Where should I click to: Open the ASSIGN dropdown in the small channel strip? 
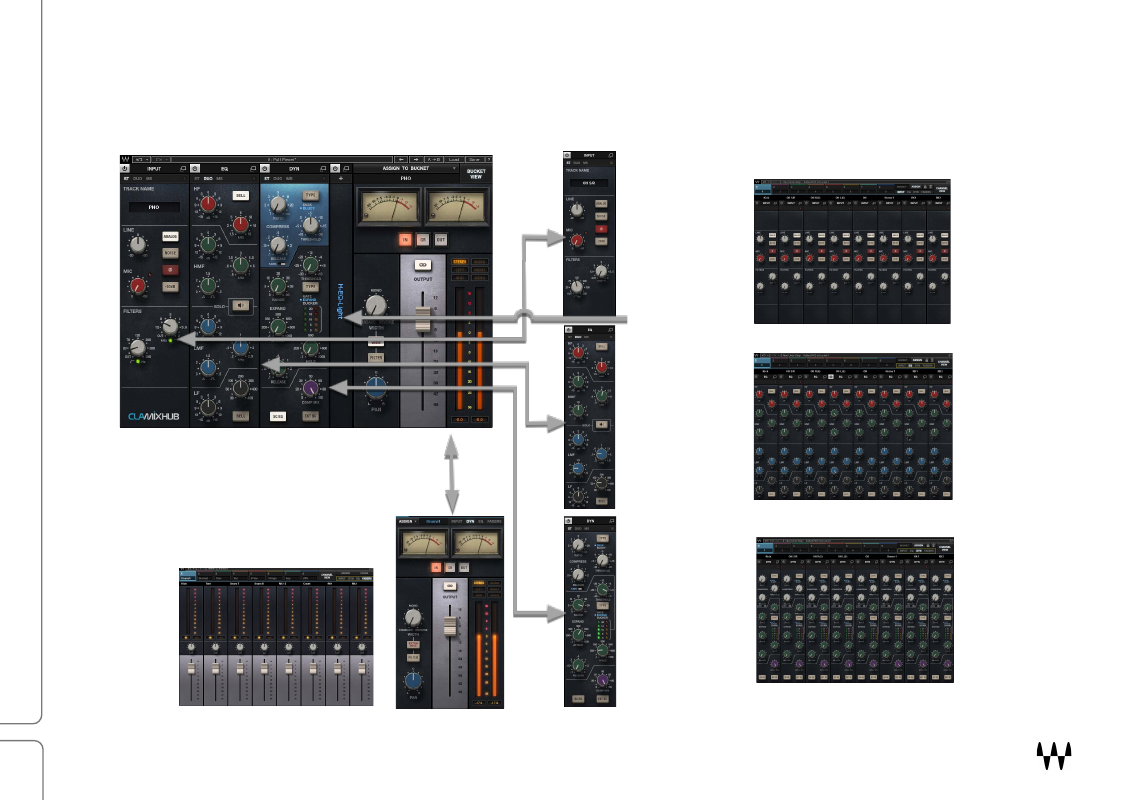(408, 521)
